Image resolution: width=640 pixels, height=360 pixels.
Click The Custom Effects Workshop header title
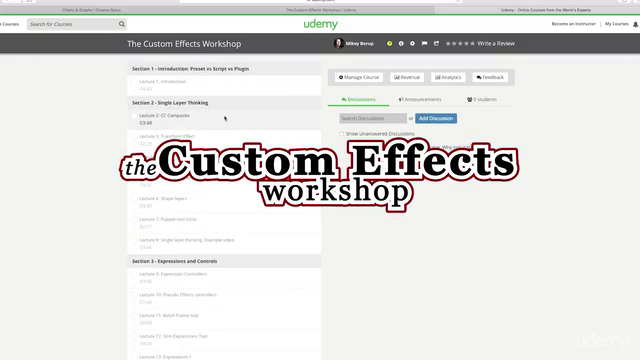coord(184,44)
